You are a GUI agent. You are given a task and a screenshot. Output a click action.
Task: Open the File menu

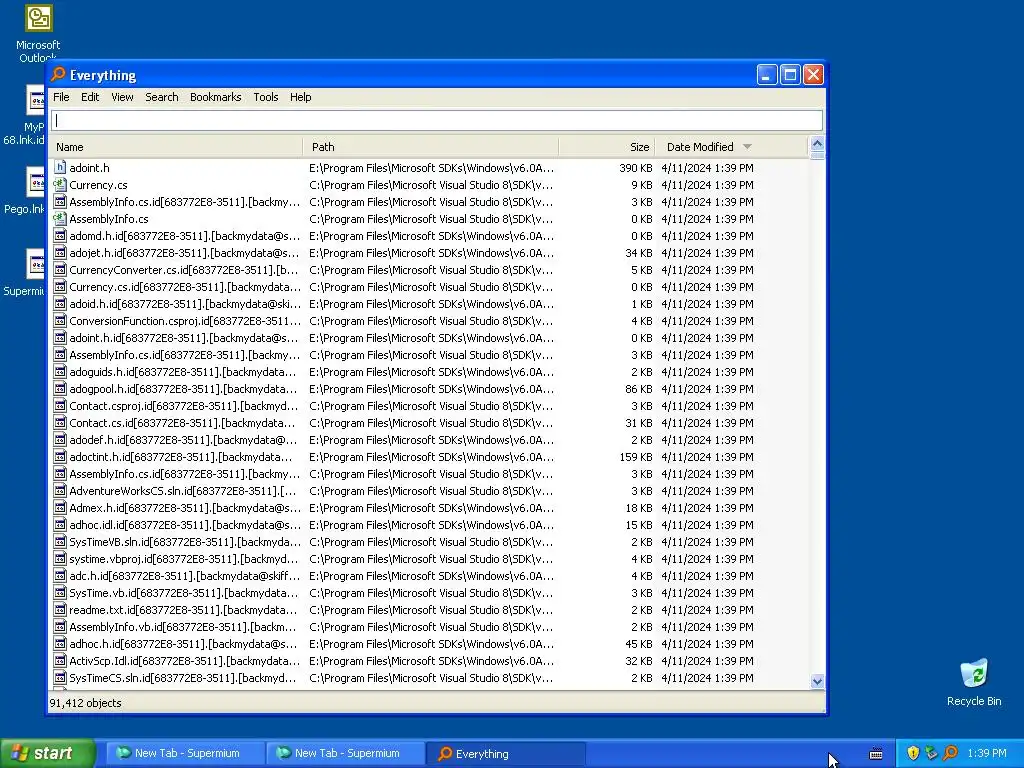click(61, 97)
